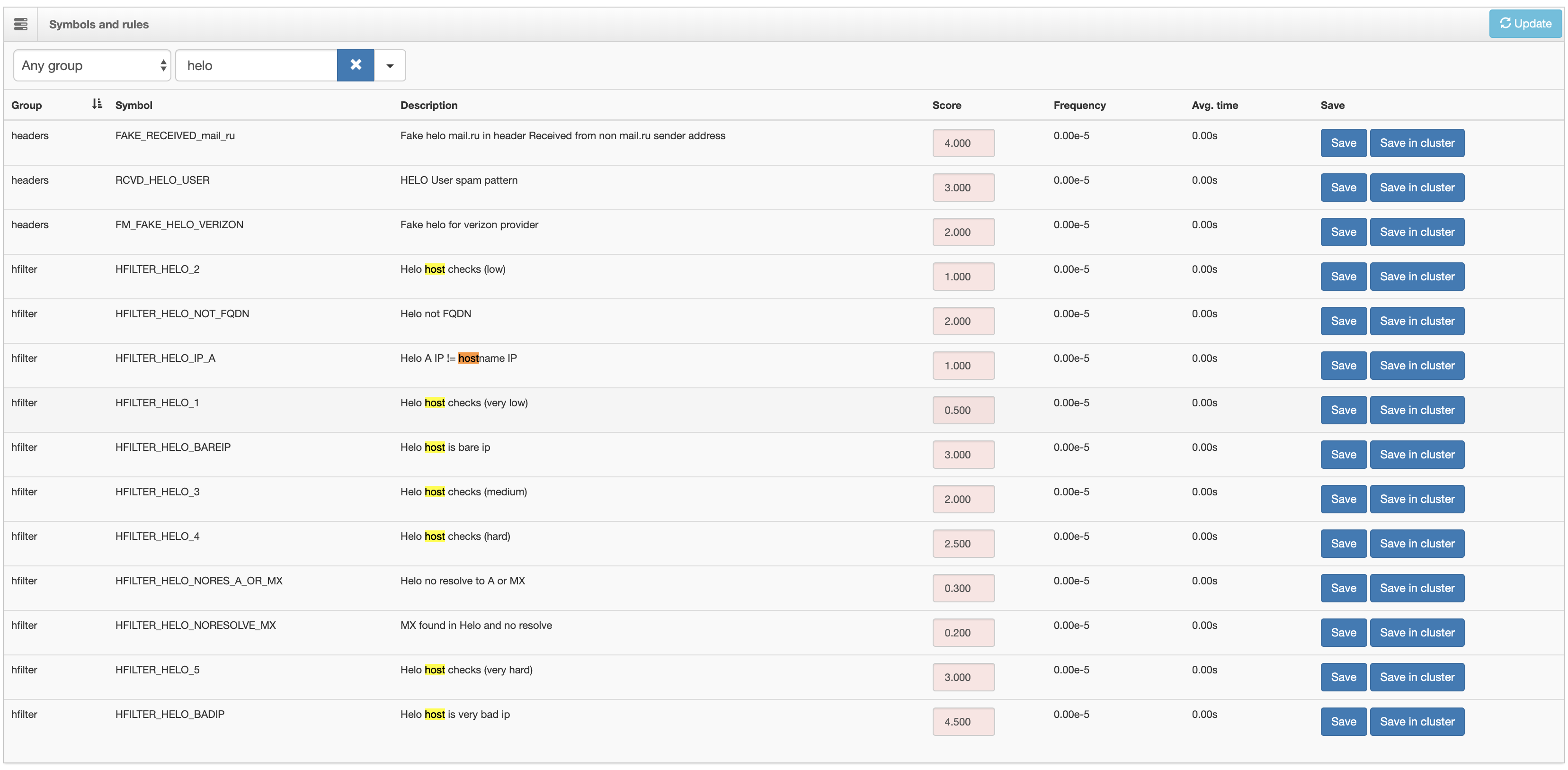
Task: Edit HFILTER_HELO_BADIP score field
Action: click(x=963, y=721)
